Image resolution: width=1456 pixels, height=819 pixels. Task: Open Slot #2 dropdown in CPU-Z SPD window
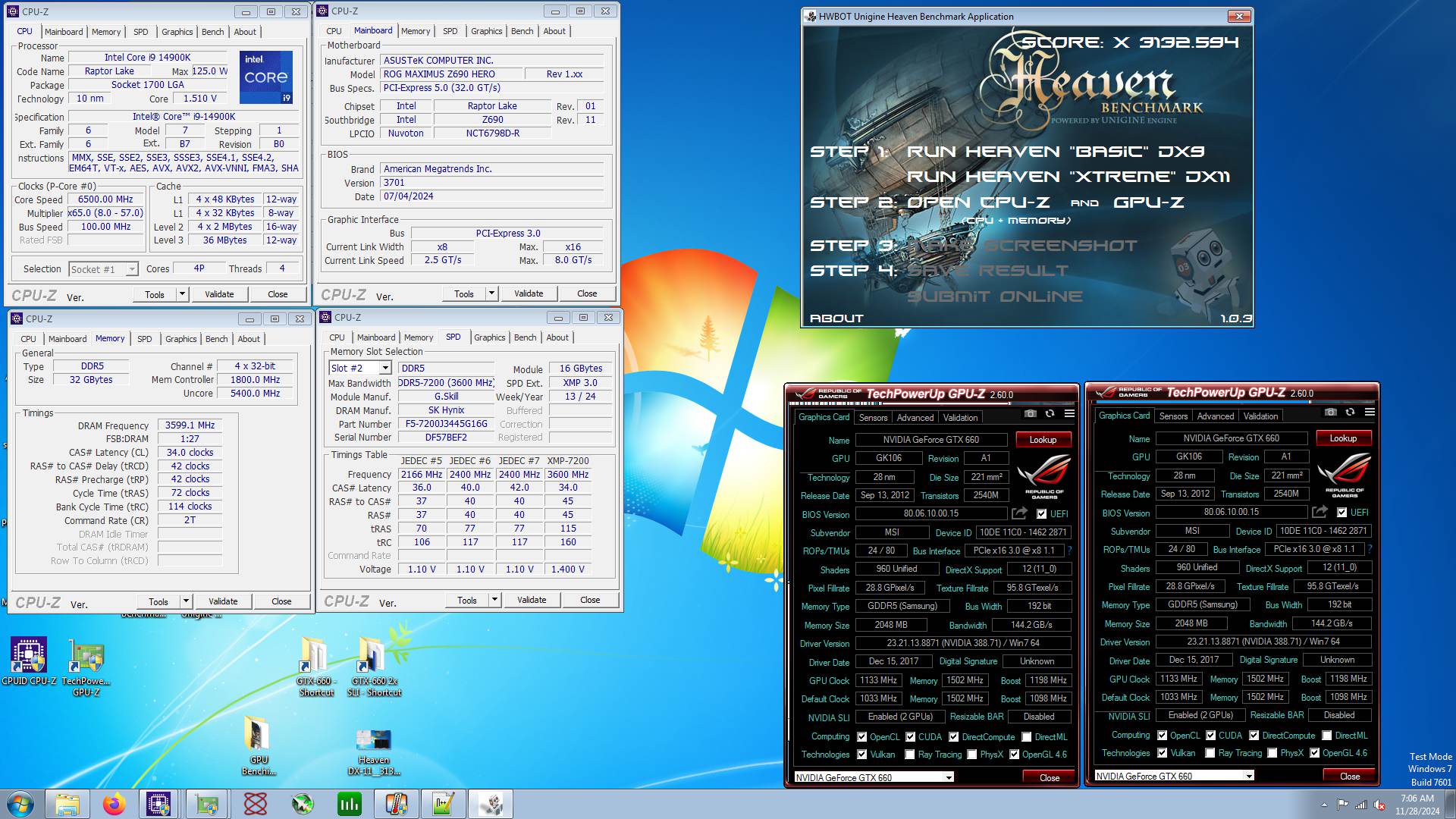click(385, 368)
